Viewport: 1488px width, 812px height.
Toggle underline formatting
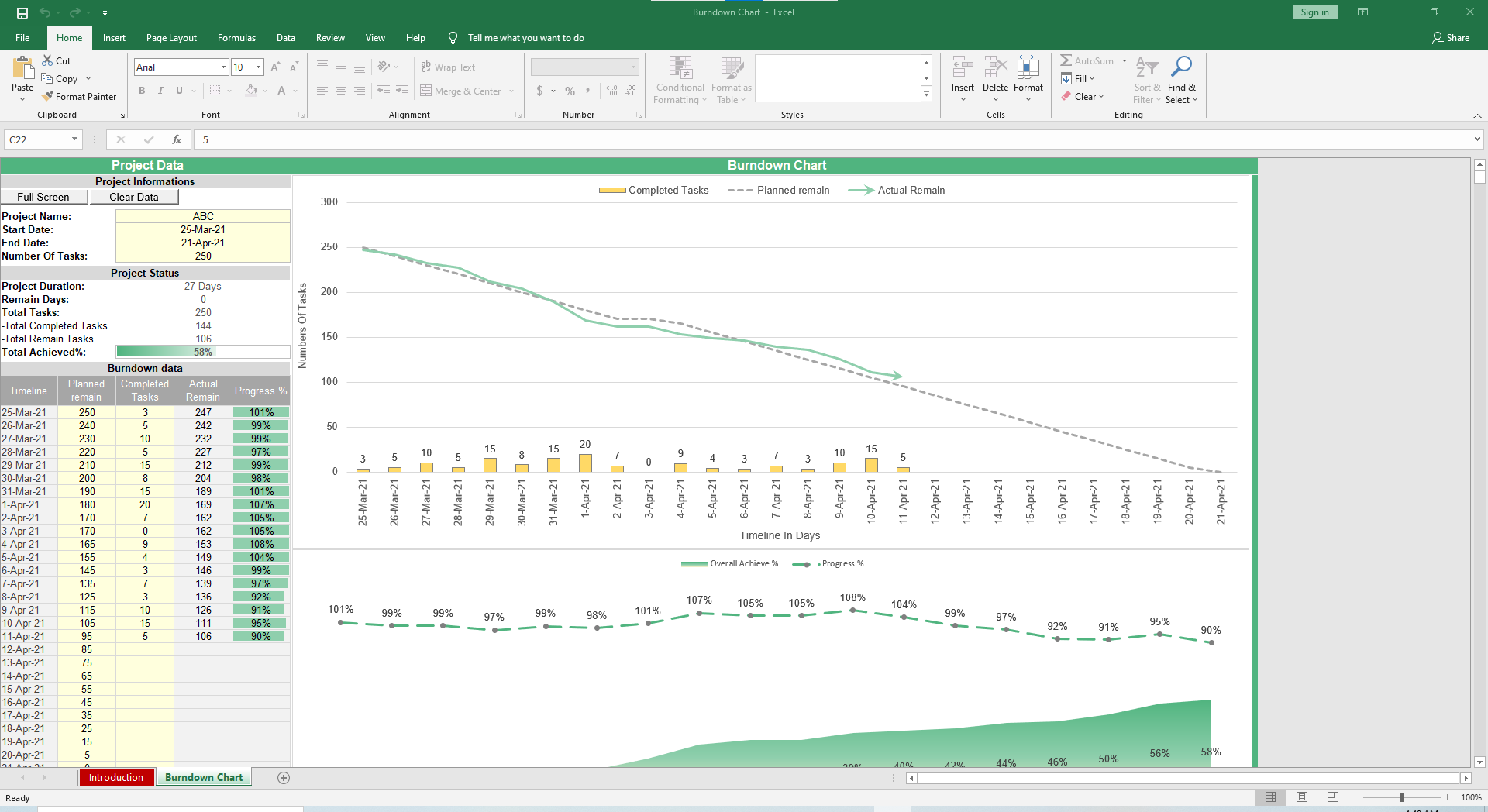[x=177, y=91]
